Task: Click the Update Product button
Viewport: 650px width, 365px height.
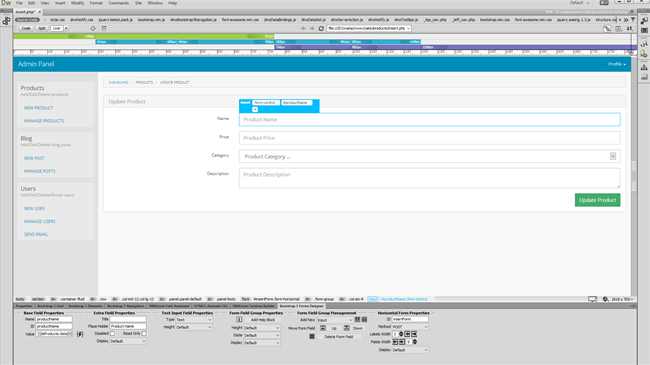Action: tap(597, 200)
